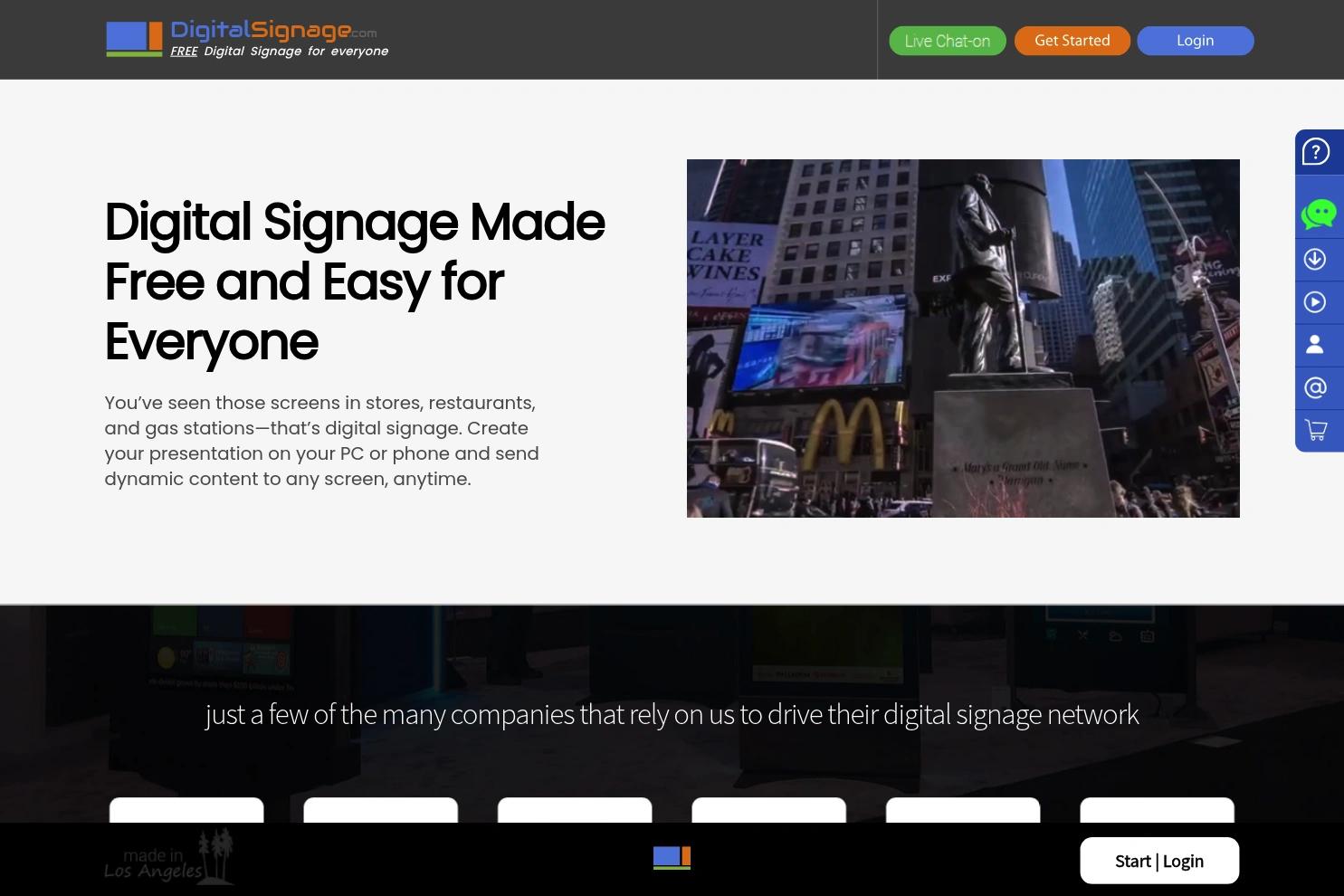The width and height of the screenshot is (1344, 896).
Task: Open the Live Chat-on button
Action: pos(947,41)
